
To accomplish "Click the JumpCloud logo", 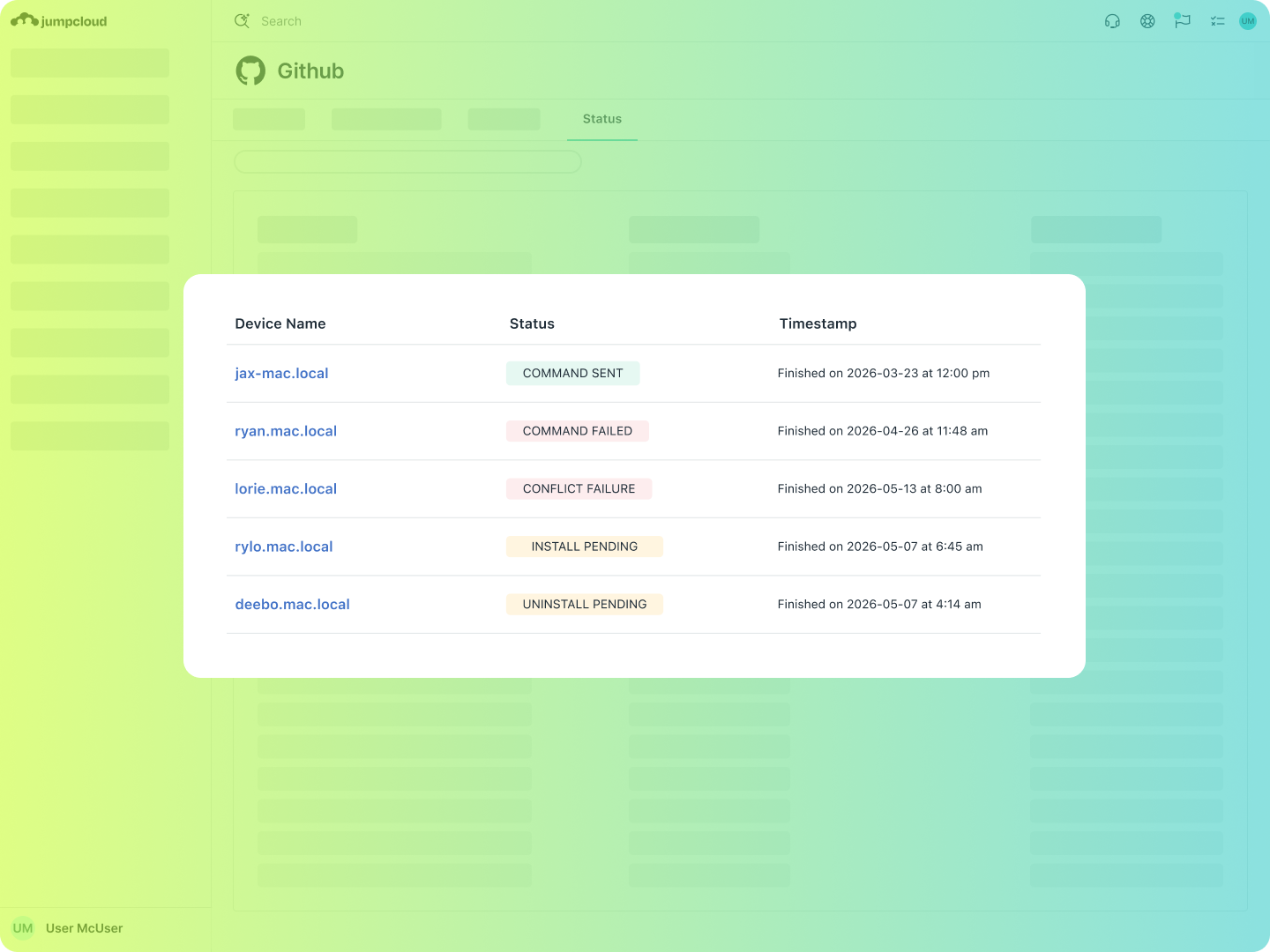I will [59, 20].
